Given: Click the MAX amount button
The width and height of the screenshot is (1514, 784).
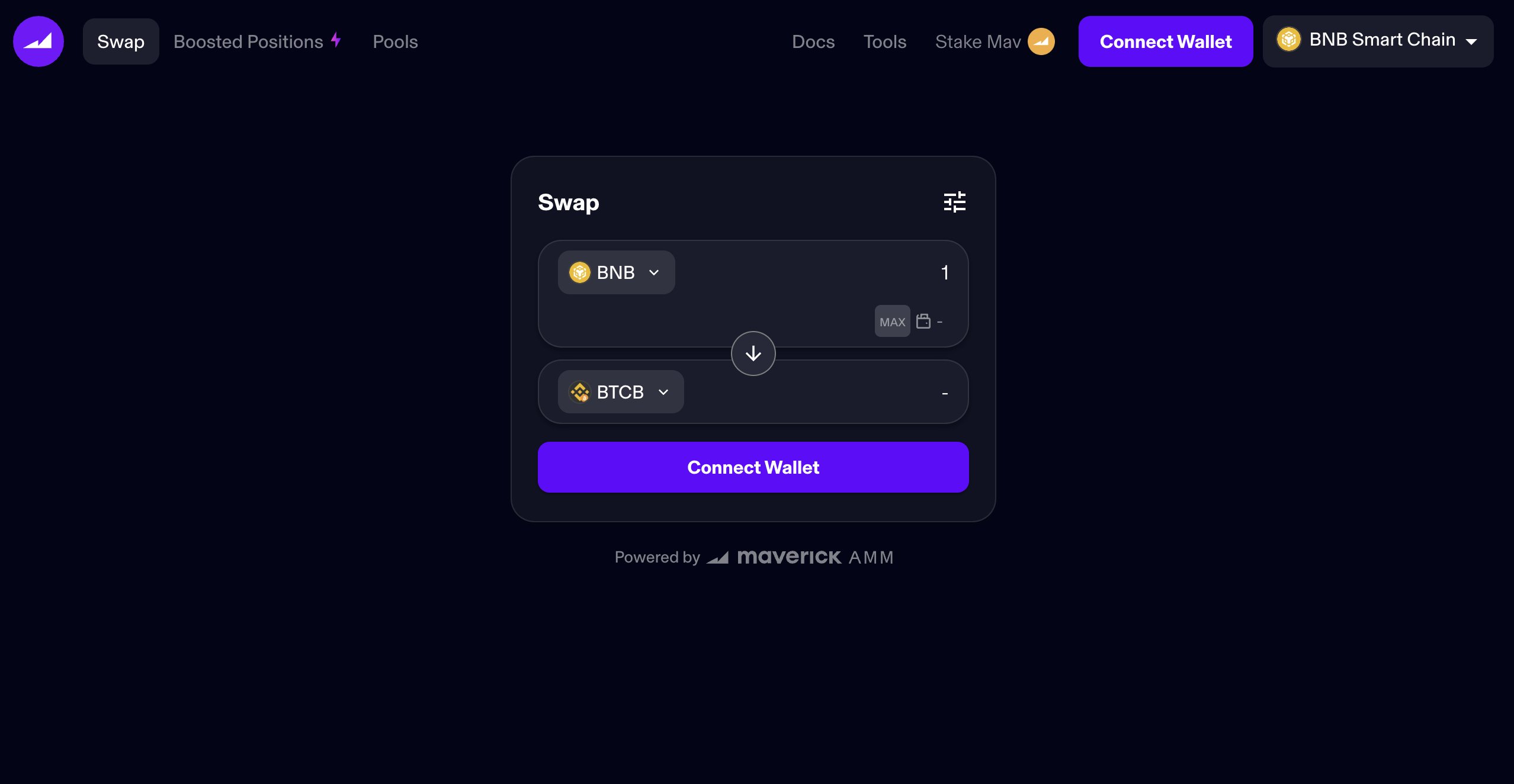Looking at the screenshot, I should pyautogui.click(x=892, y=322).
